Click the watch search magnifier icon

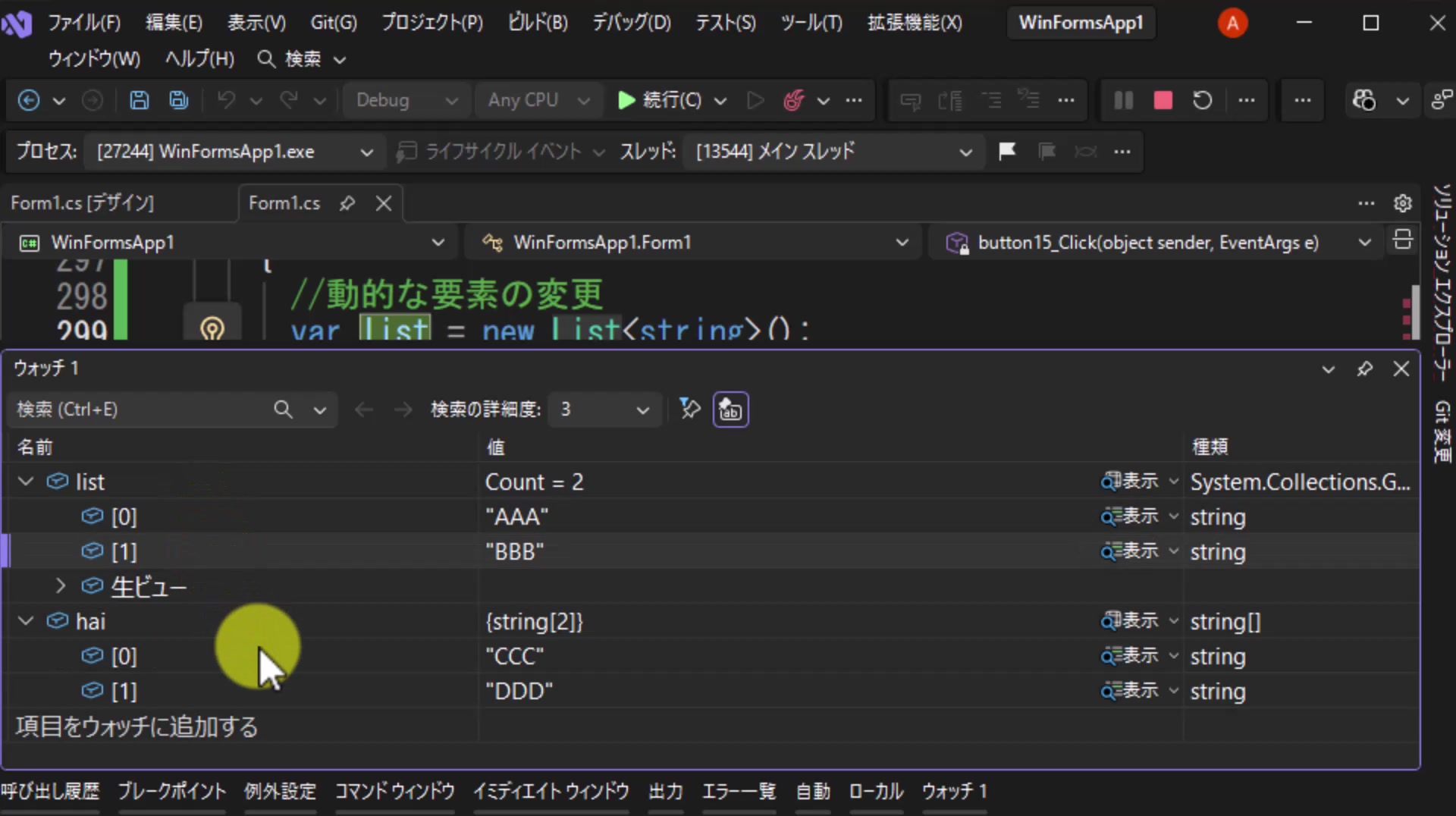[x=283, y=410]
